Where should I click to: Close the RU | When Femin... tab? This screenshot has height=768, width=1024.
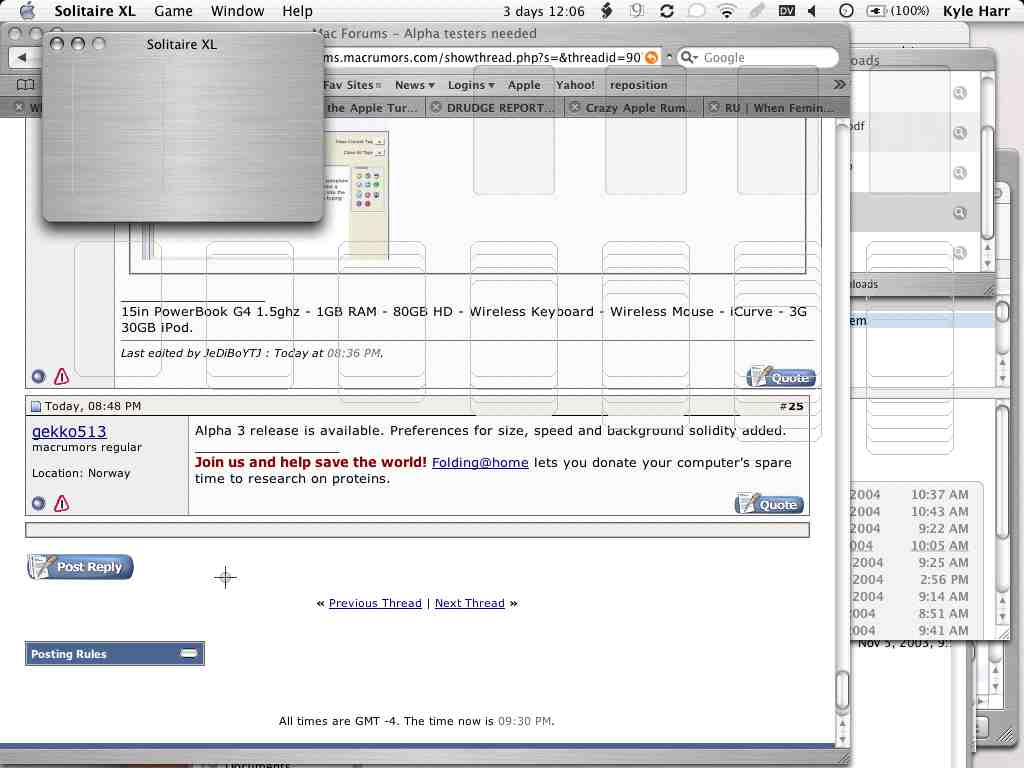coord(714,107)
